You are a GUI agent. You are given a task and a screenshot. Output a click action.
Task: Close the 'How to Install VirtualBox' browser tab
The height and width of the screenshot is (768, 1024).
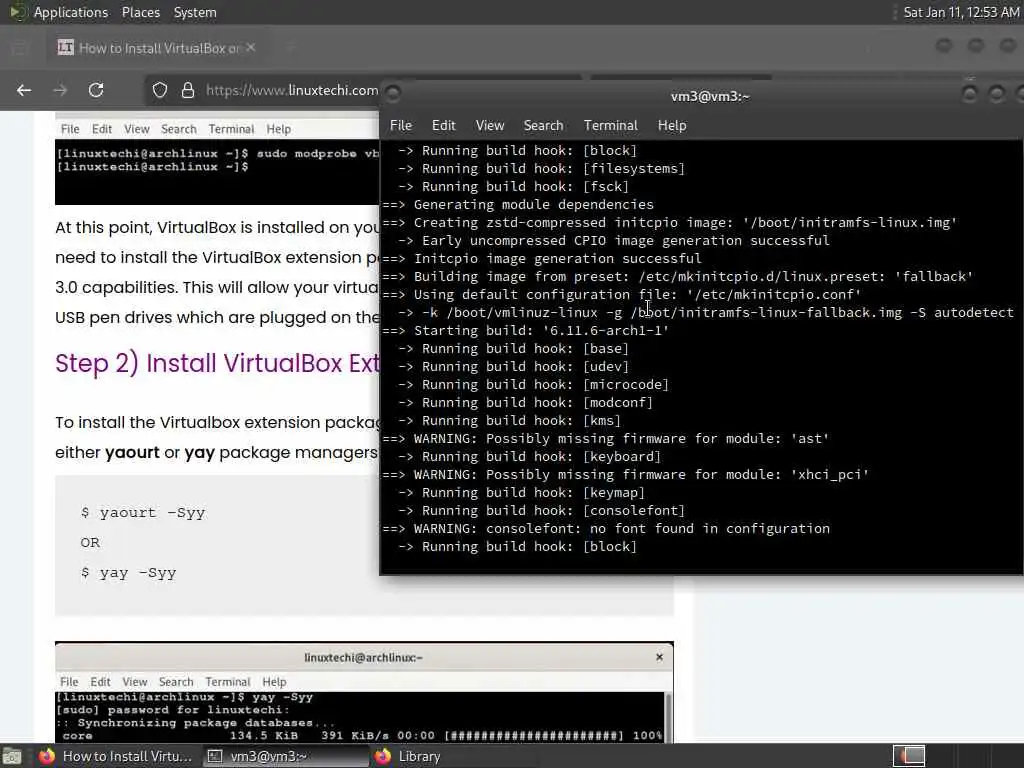tap(251, 47)
